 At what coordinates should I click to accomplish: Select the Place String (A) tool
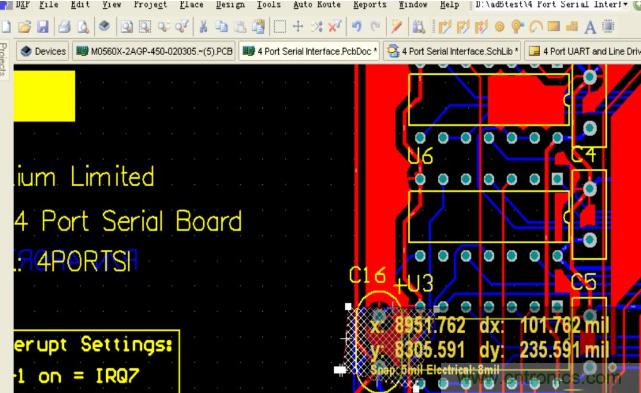tap(590, 27)
